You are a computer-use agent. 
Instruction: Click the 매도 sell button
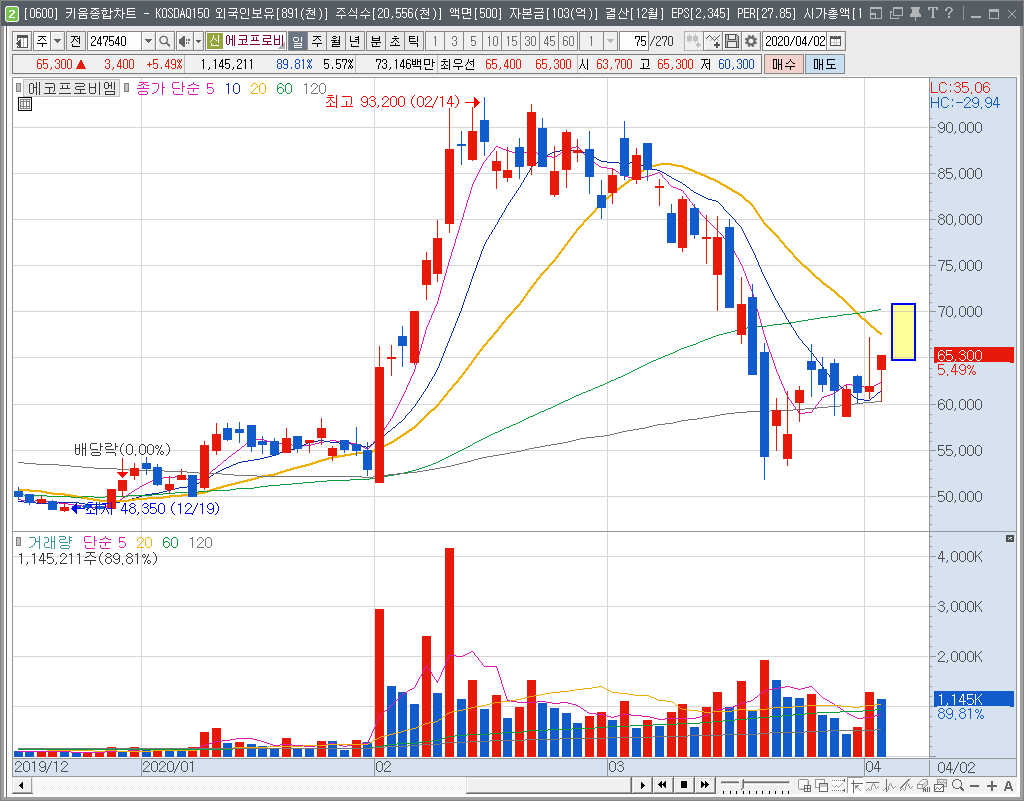point(825,64)
